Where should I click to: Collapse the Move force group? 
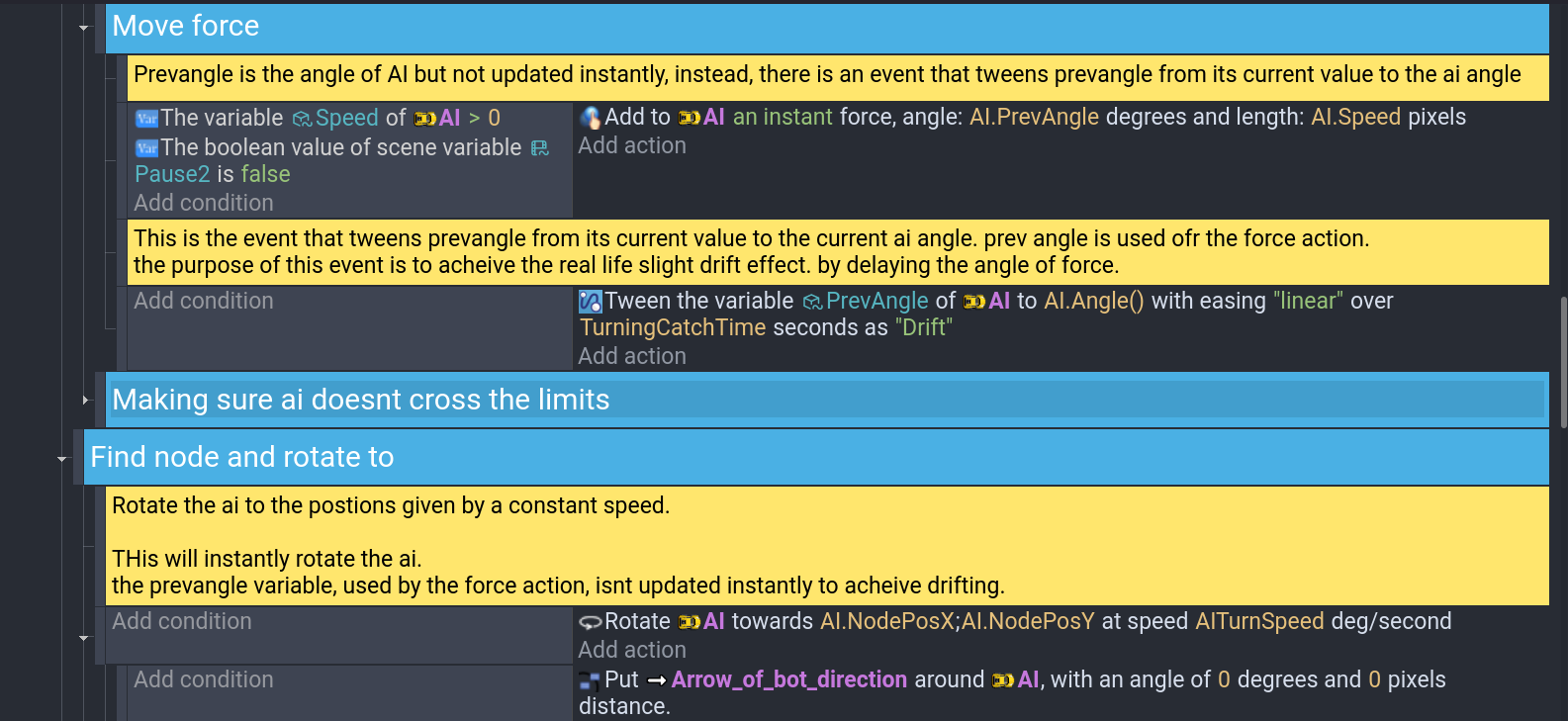84,28
